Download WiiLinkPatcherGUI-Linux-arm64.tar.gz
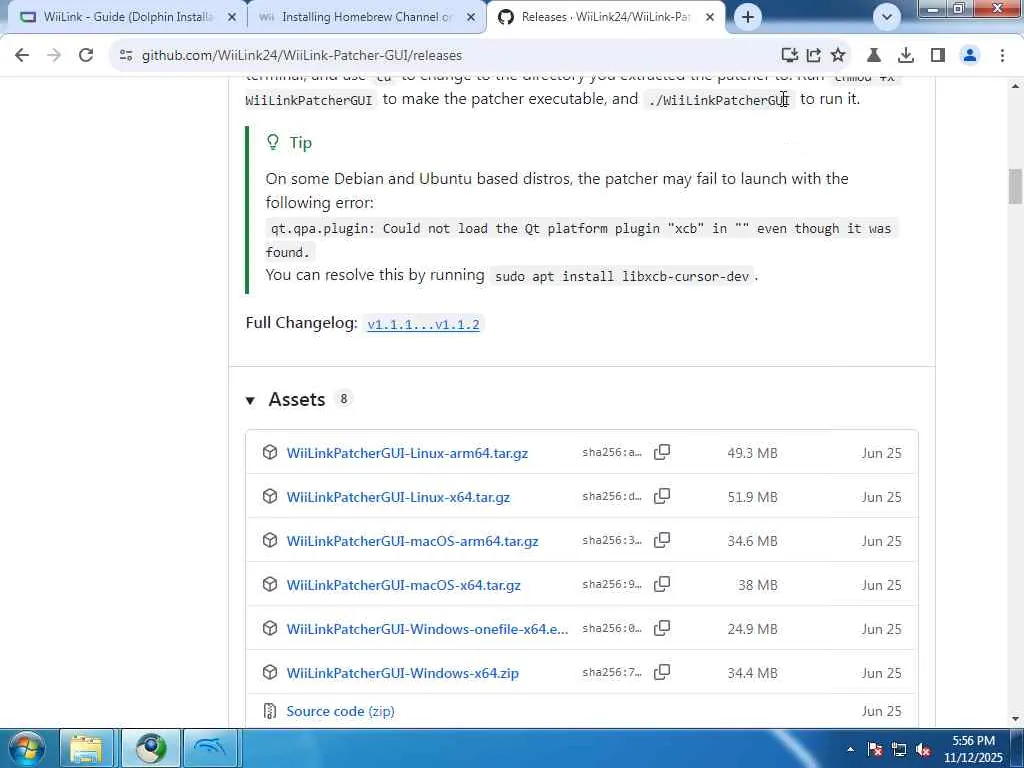Screen dimensions: 1024x768 pyautogui.click(x=407, y=453)
